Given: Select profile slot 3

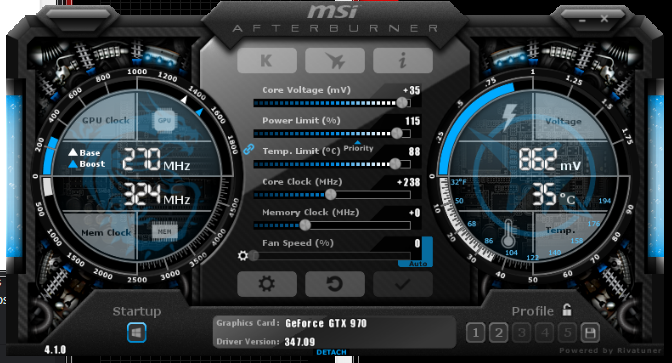Looking at the screenshot, I should (522, 333).
